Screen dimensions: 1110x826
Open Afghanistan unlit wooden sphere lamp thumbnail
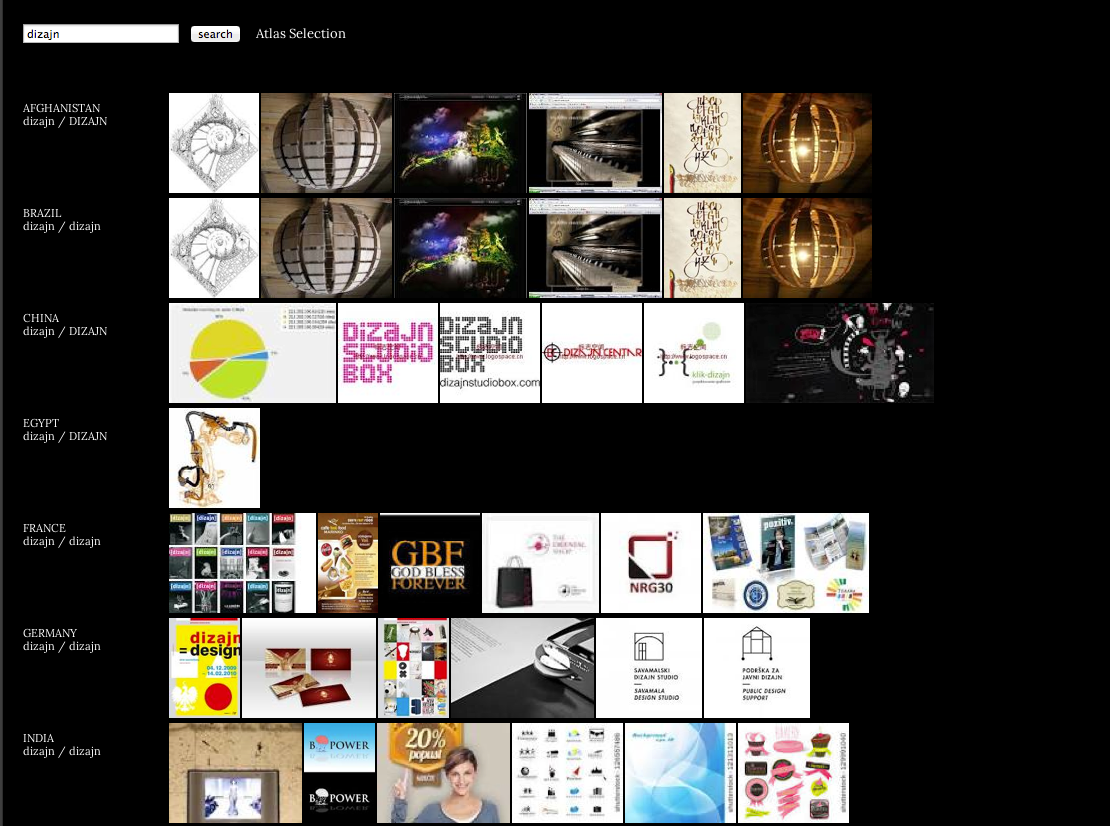click(326, 143)
